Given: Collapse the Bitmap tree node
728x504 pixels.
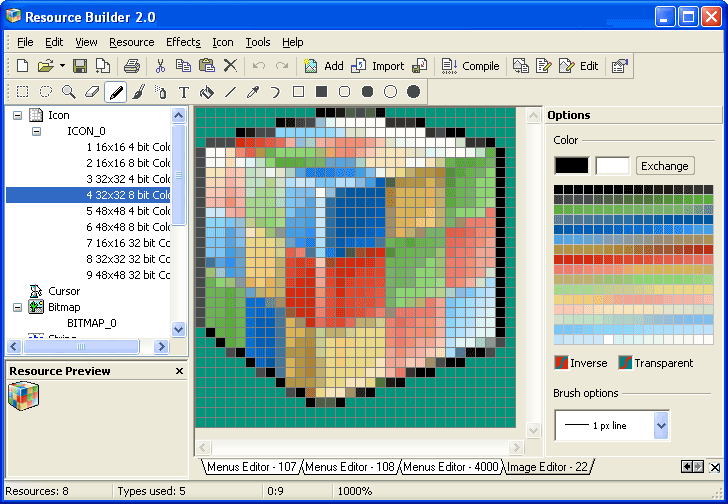Looking at the screenshot, I should (x=18, y=307).
